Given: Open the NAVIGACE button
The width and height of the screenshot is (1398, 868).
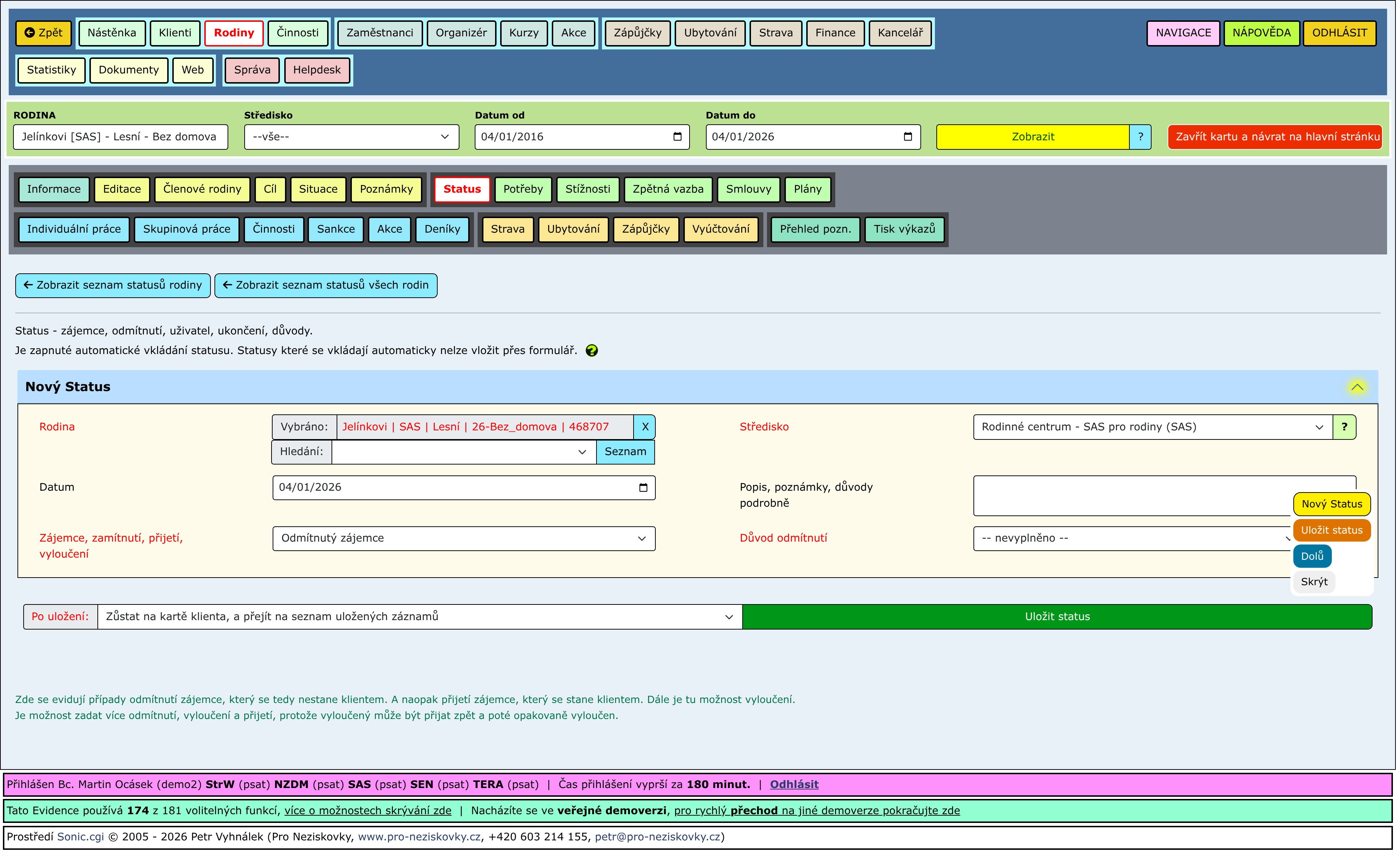Looking at the screenshot, I should pyautogui.click(x=1183, y=33).
